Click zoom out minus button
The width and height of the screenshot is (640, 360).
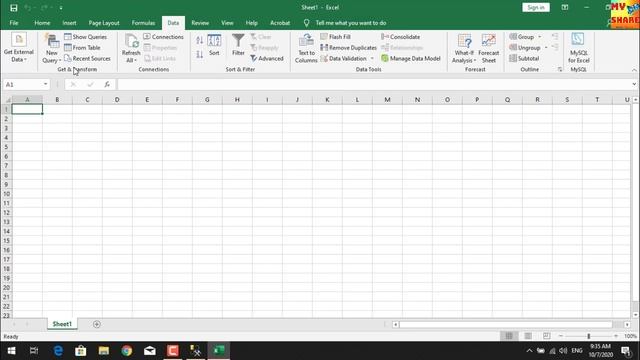pos(561,336)
